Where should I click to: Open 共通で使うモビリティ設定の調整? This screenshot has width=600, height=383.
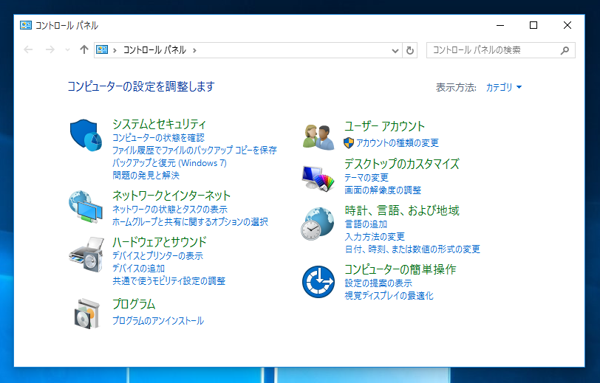click(169, 281)
